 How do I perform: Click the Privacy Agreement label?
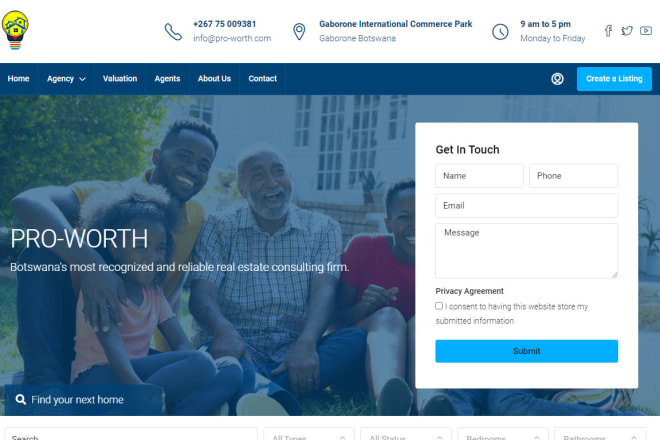pos(469,291)
